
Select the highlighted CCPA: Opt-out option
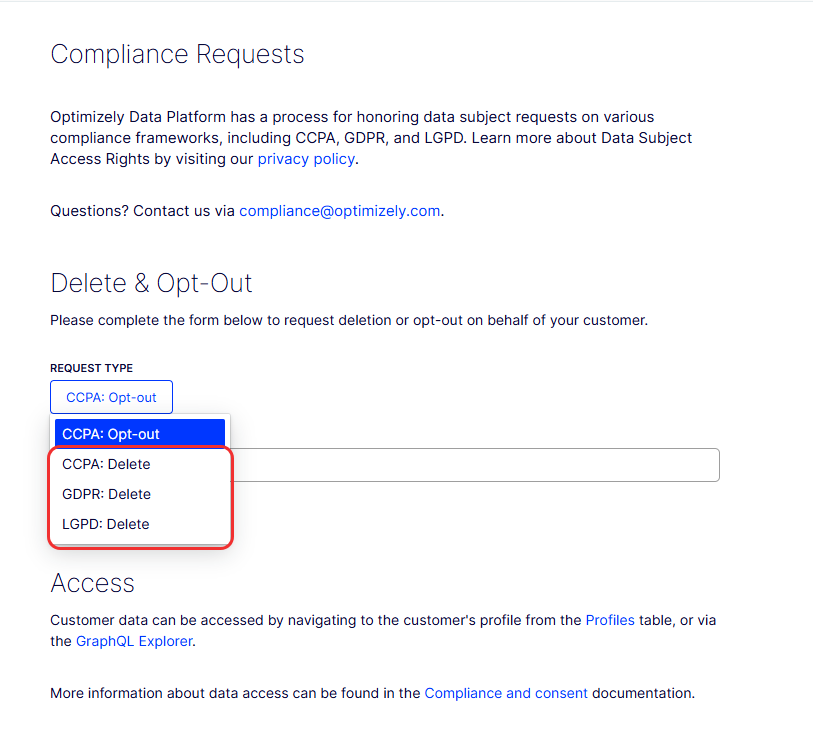tap(140, 434)
